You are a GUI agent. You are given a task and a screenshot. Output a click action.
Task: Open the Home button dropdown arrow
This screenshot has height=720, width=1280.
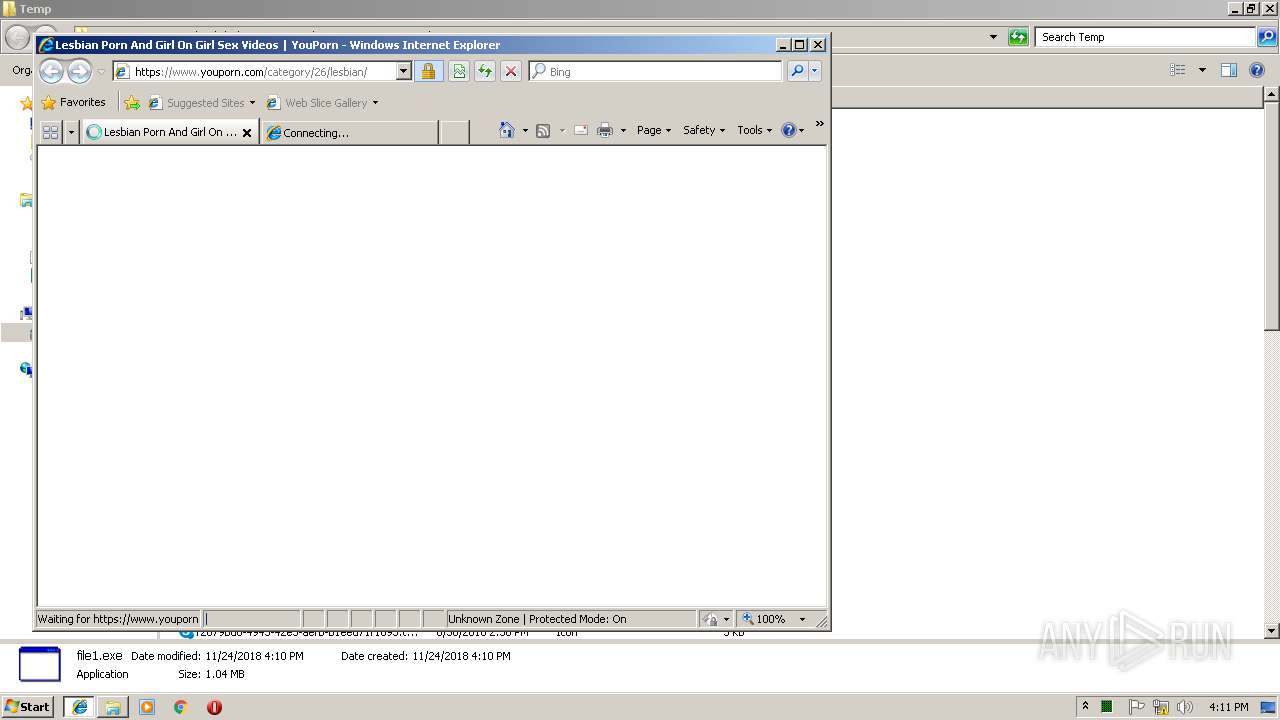(525, 130)
